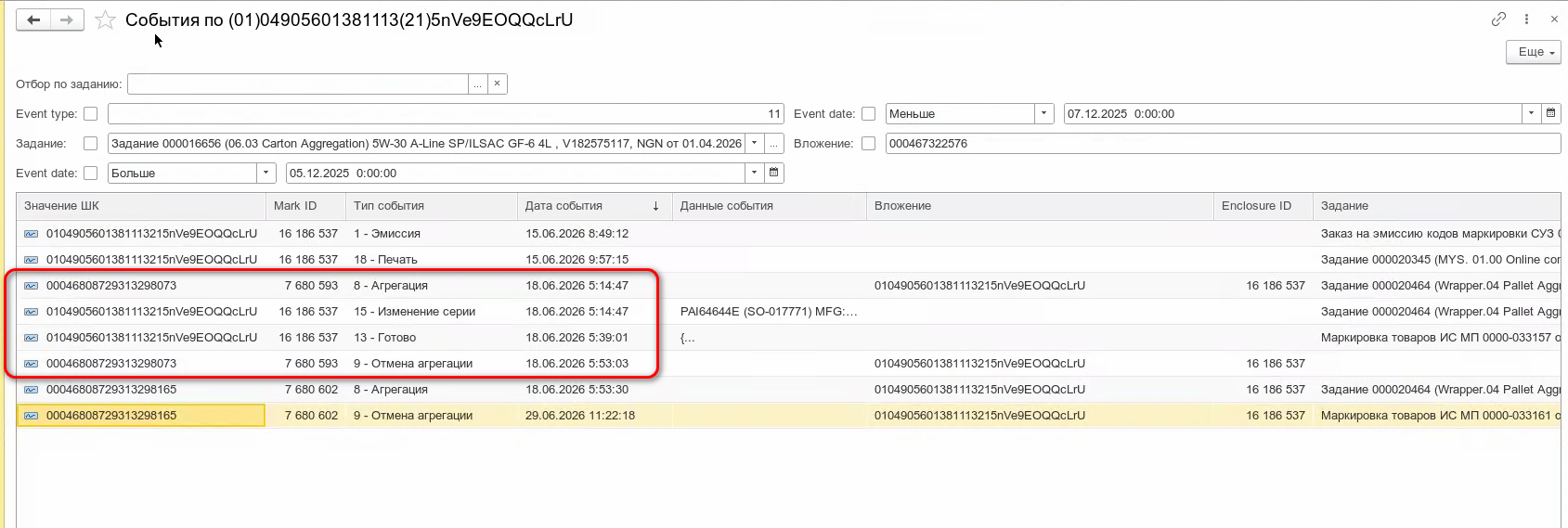
Task: Enable the Больше Event date filter checkbox
Action: click(x=90, y=174)
